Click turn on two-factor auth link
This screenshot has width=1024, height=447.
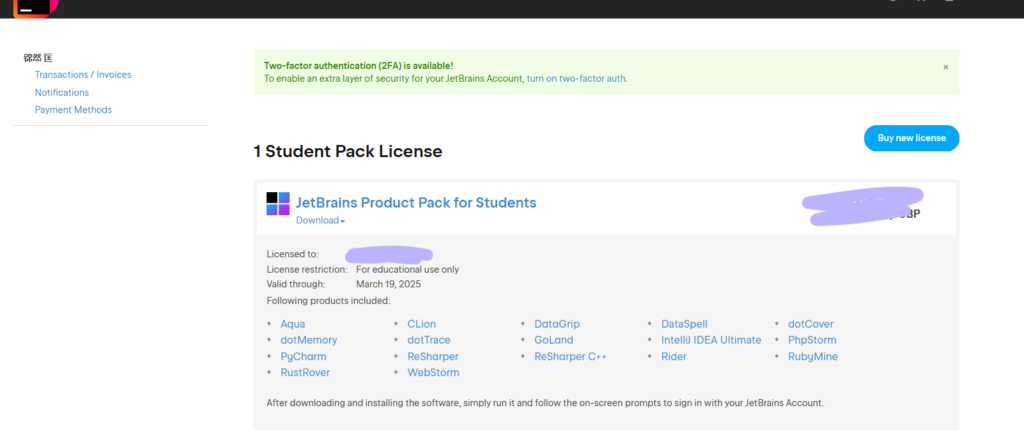(577, 78)
